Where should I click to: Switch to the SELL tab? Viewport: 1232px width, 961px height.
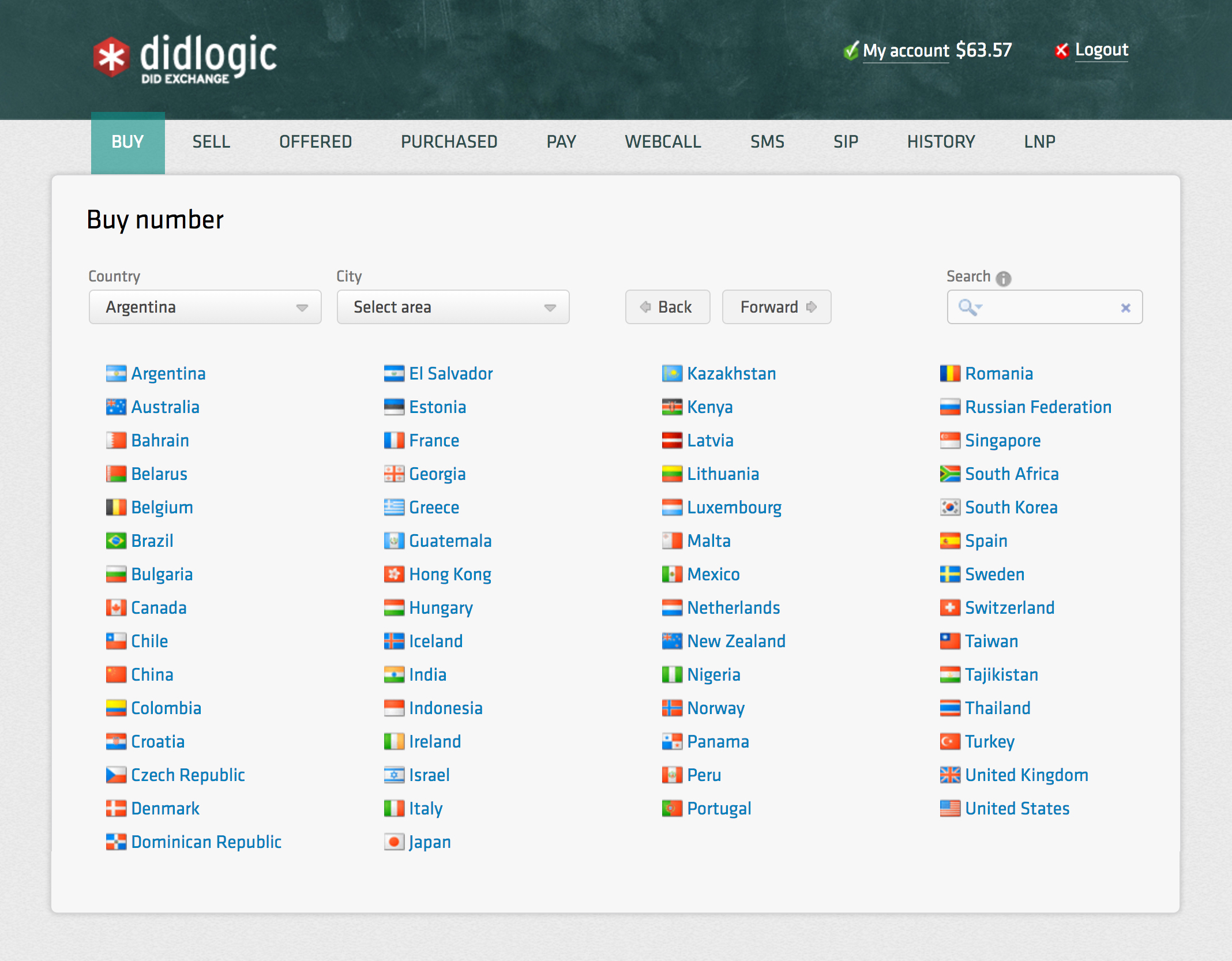[x=210, y=142]
